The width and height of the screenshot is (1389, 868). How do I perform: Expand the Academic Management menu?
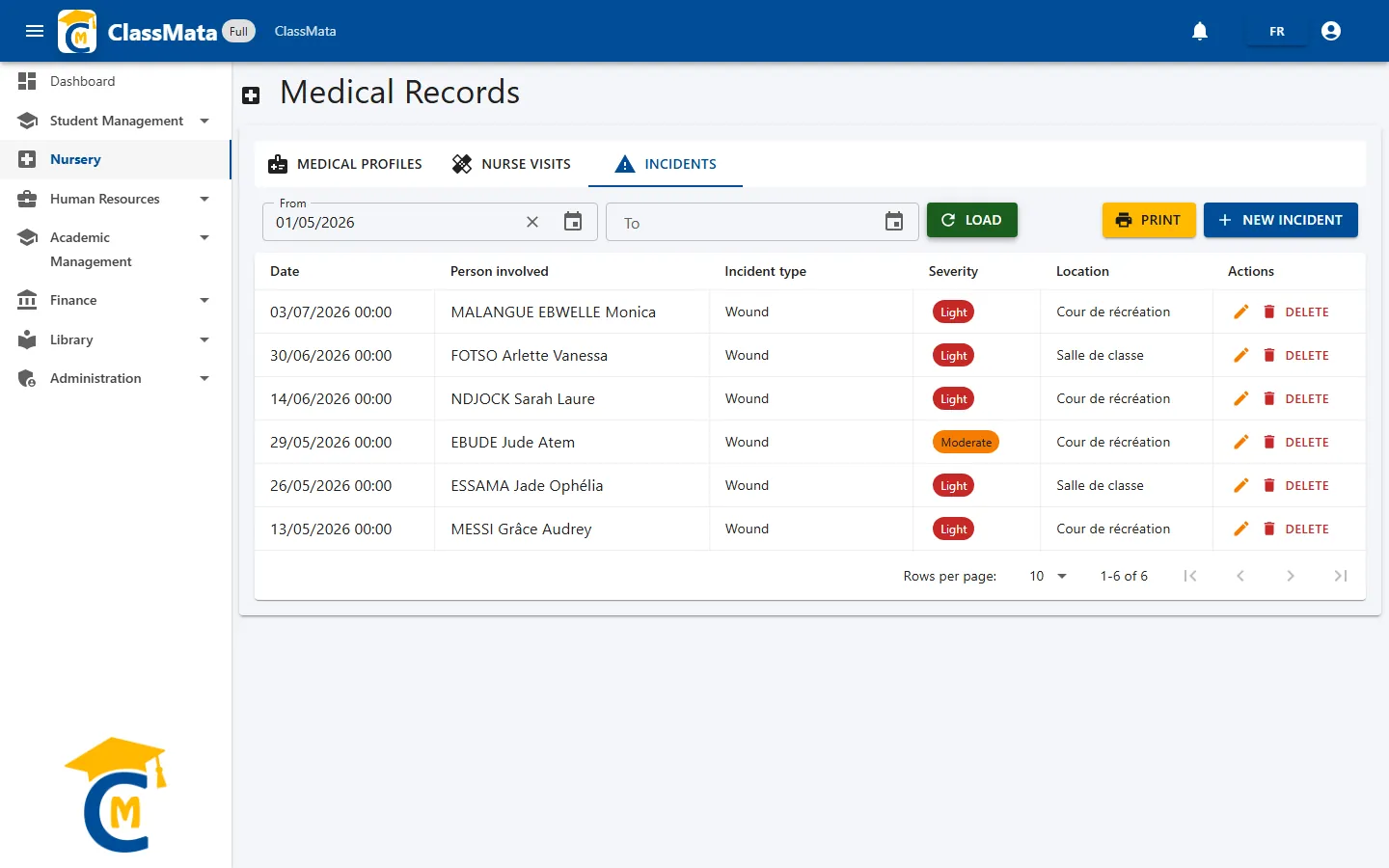click(x=116, y=249)
